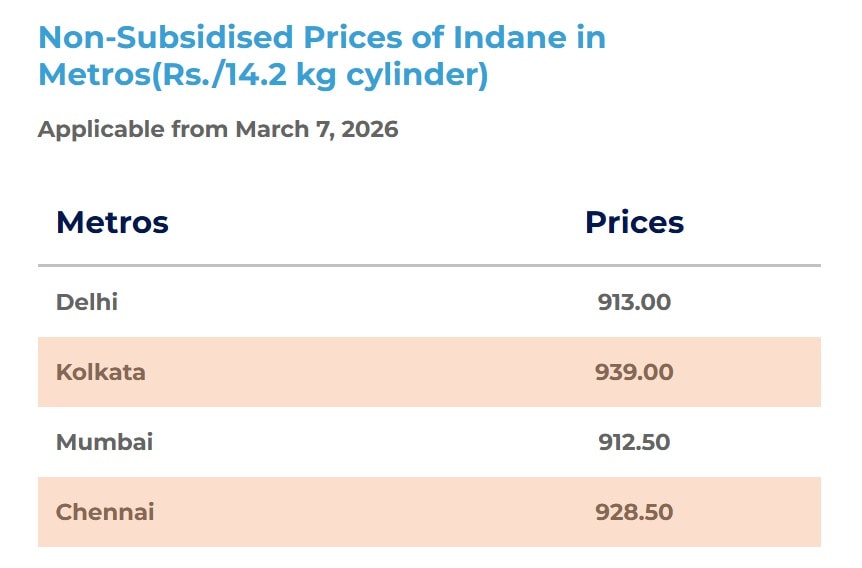Screen dimensions: 862x568
Task: Select the Chennai row label
Action: click(105, 513)
